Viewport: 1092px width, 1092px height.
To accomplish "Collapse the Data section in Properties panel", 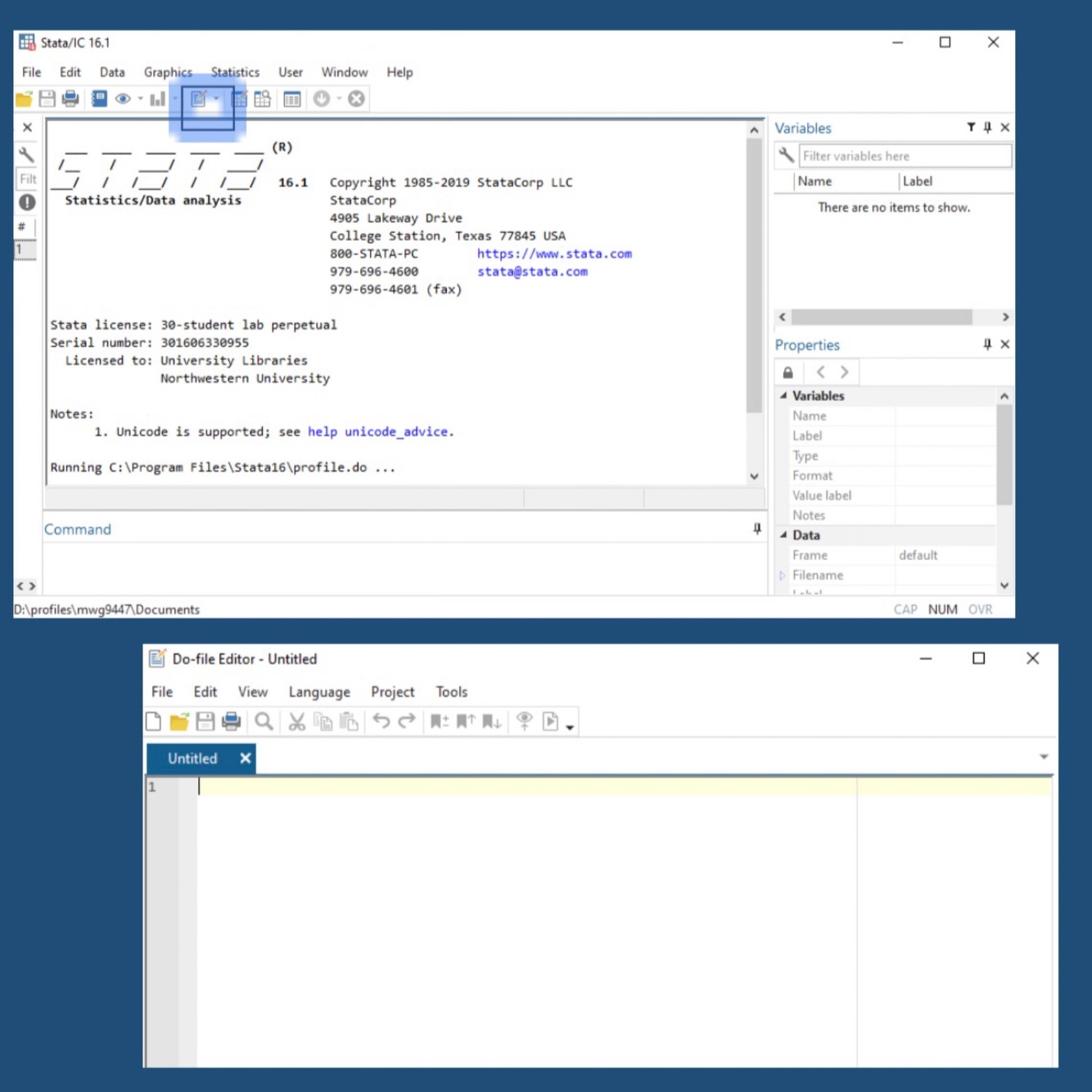I will click(x=783, y=535).
